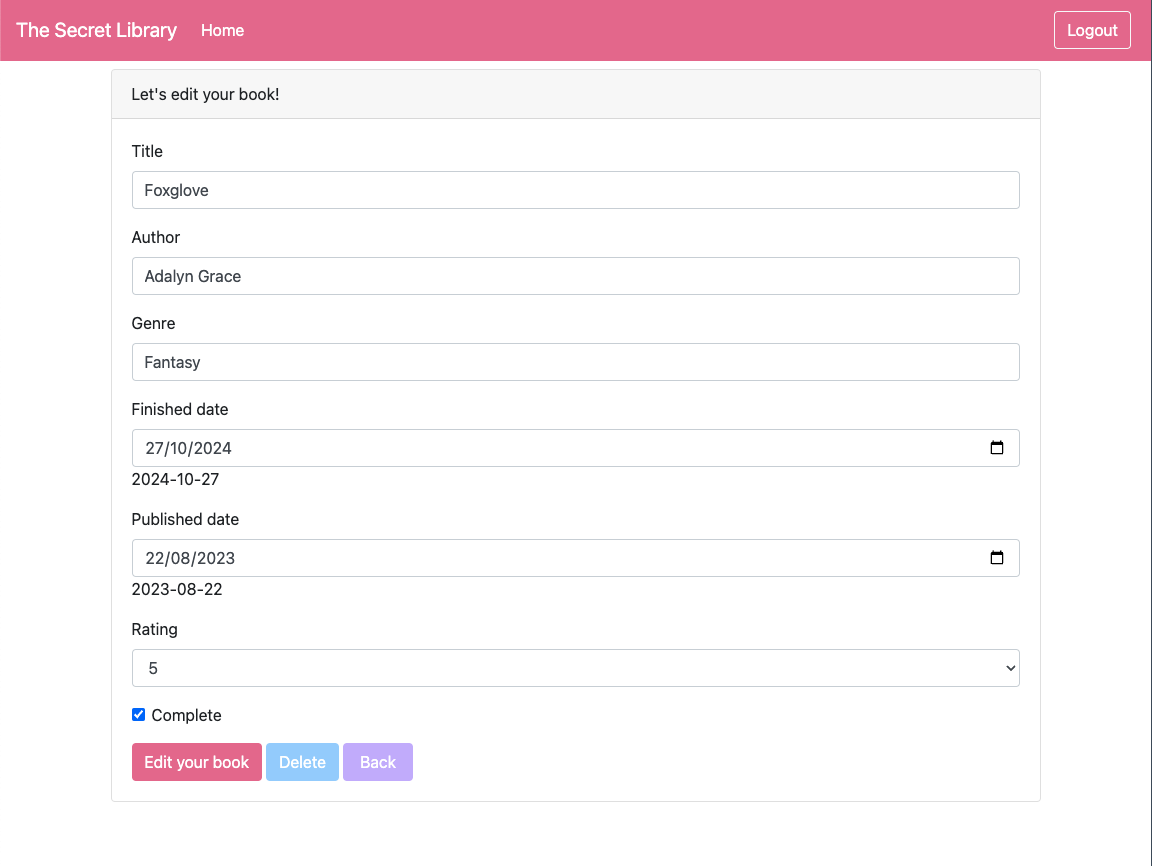
Task: Select day 22 in Published date field
Action: point(154,558)
